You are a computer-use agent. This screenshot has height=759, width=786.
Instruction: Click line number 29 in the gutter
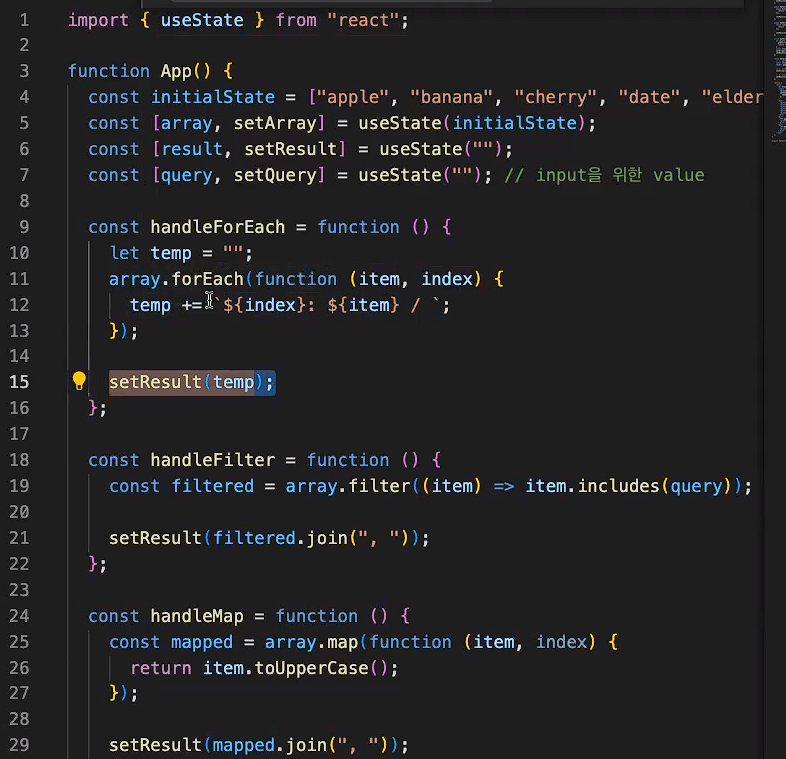[x=19, y=745]
